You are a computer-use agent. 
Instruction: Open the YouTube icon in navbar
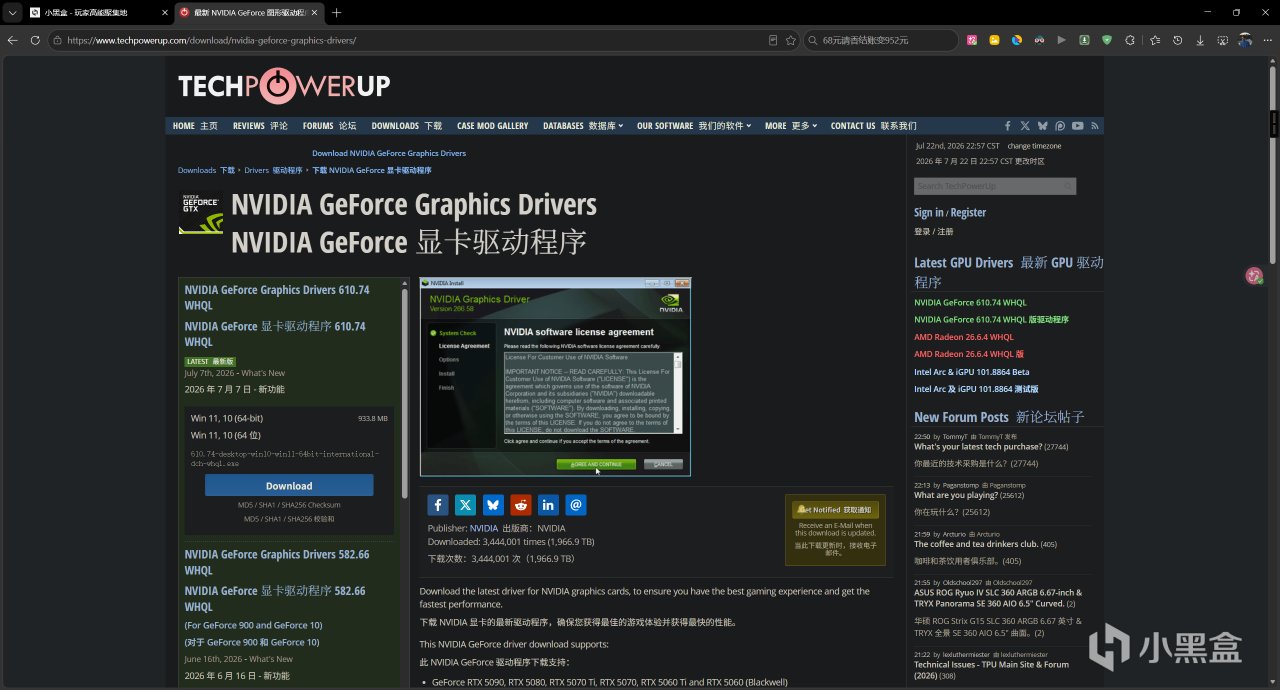pyautogui.click(x=1078, y=126)
